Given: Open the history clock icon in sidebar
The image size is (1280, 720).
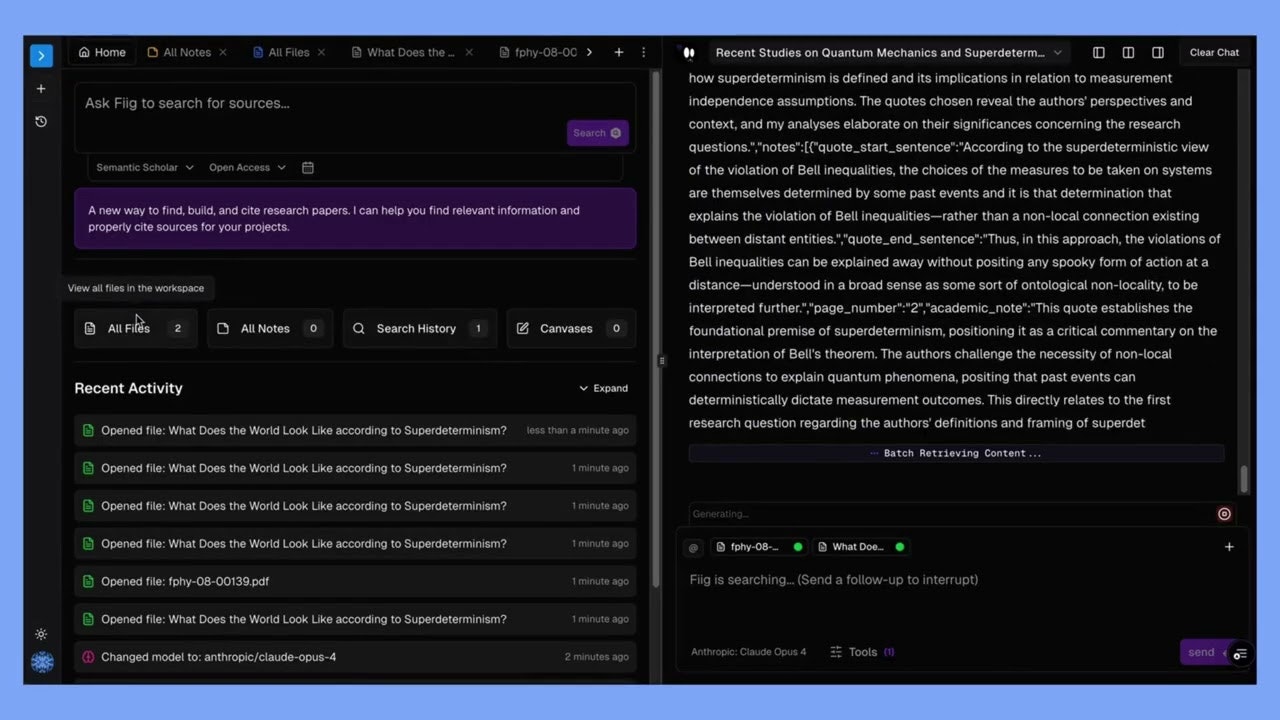Looking at the screenshot, I should tap(41, 121).
